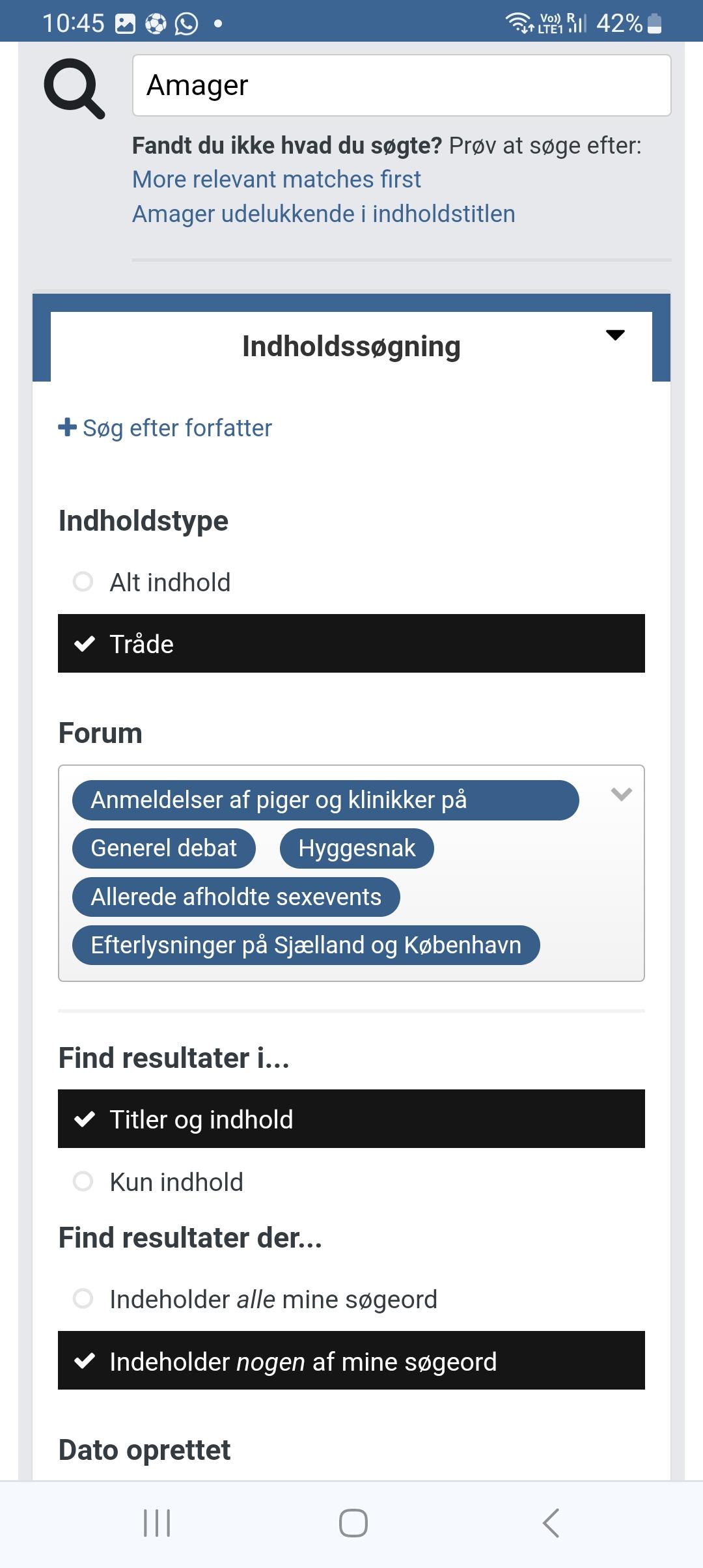The image size is (703, 1568).
Task: Focus the Amager search text field
Action: [402, 85]
